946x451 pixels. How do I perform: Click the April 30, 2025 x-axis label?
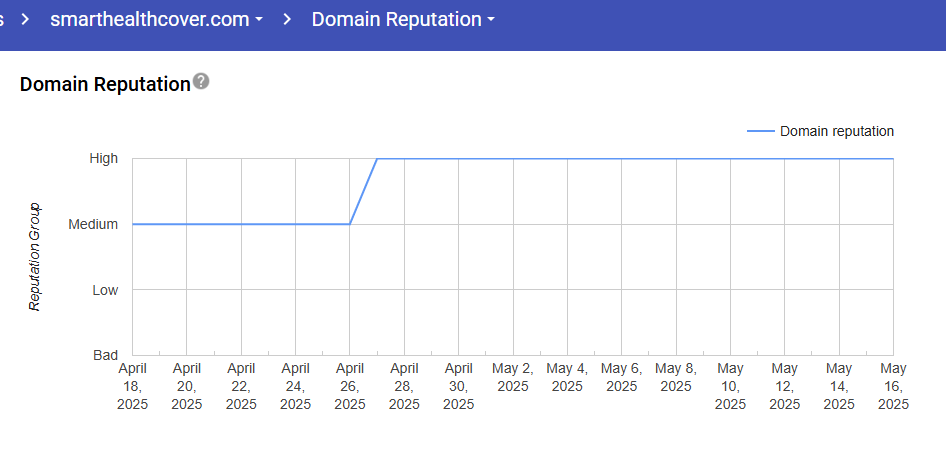click(x=458, y=386)
